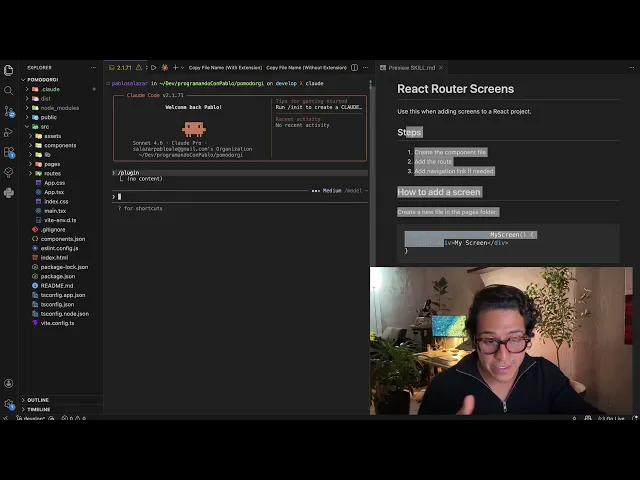This screenshot has height=480, width=640.
Task: Click Copy File Name (With Extension) button
Action: pyautogui.click(x=225, y=68)
